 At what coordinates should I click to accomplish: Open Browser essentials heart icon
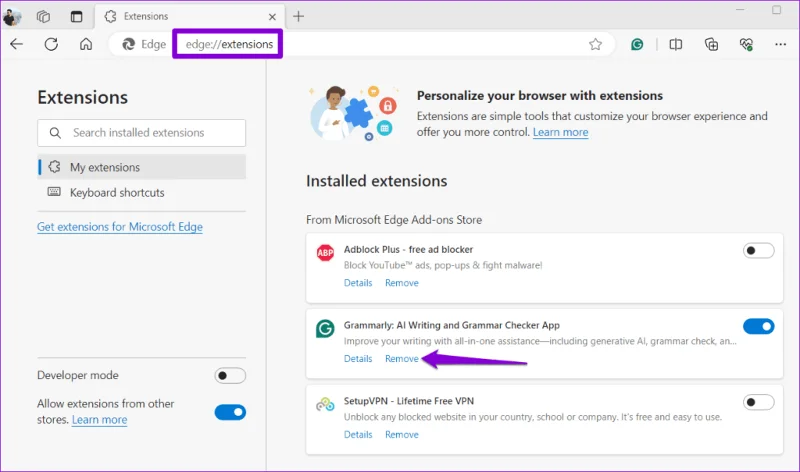[746, 44]
